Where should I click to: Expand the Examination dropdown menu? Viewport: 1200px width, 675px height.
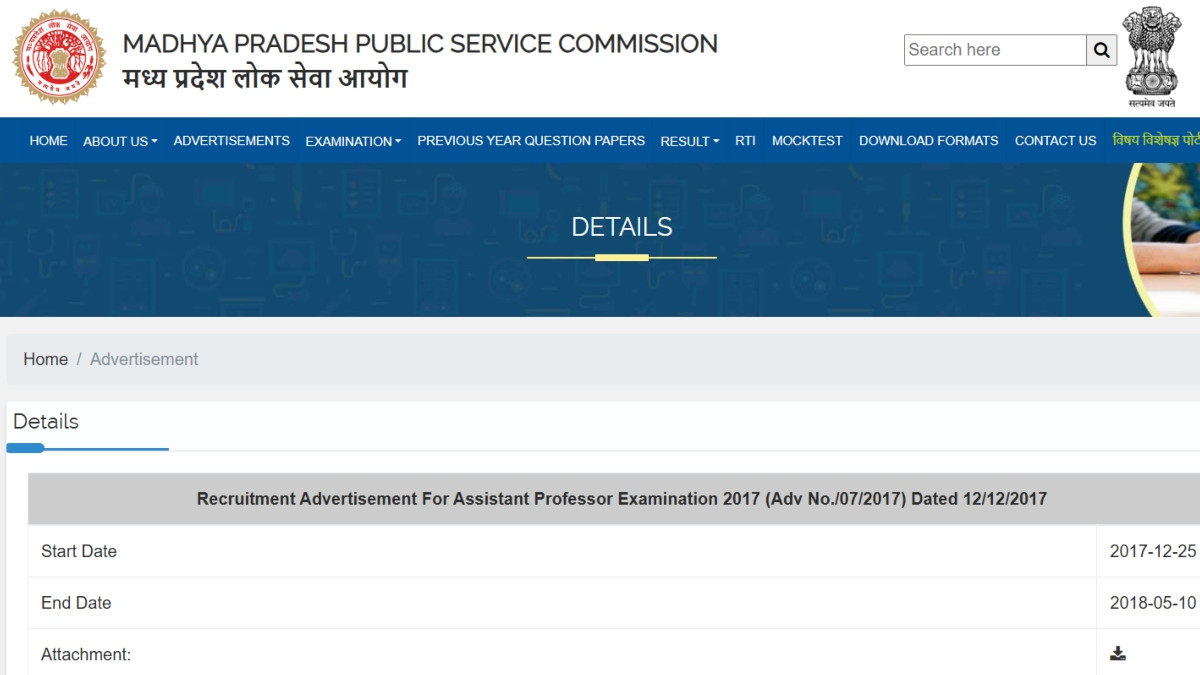coord(353,141)
